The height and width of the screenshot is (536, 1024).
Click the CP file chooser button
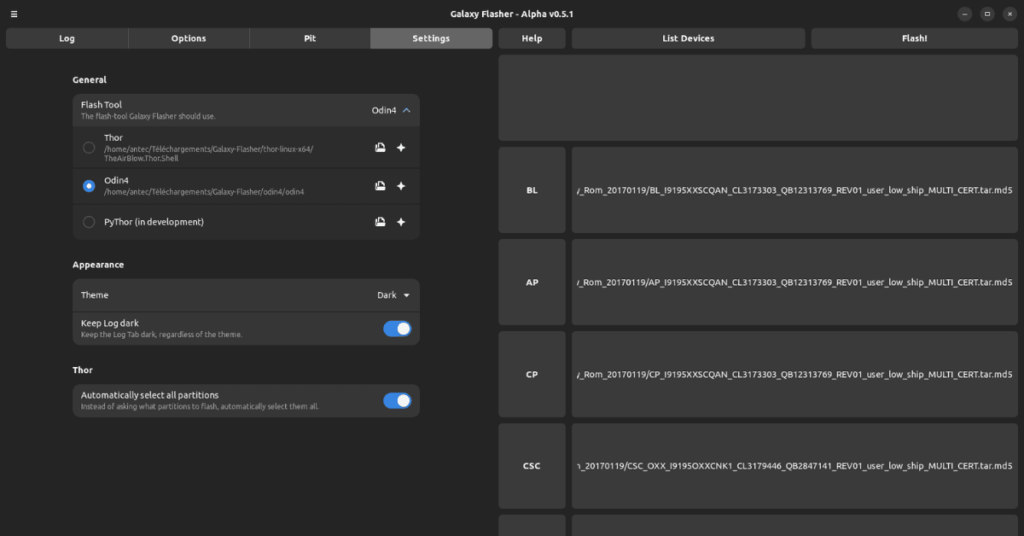pyautogui.click(x=532, y=374)
